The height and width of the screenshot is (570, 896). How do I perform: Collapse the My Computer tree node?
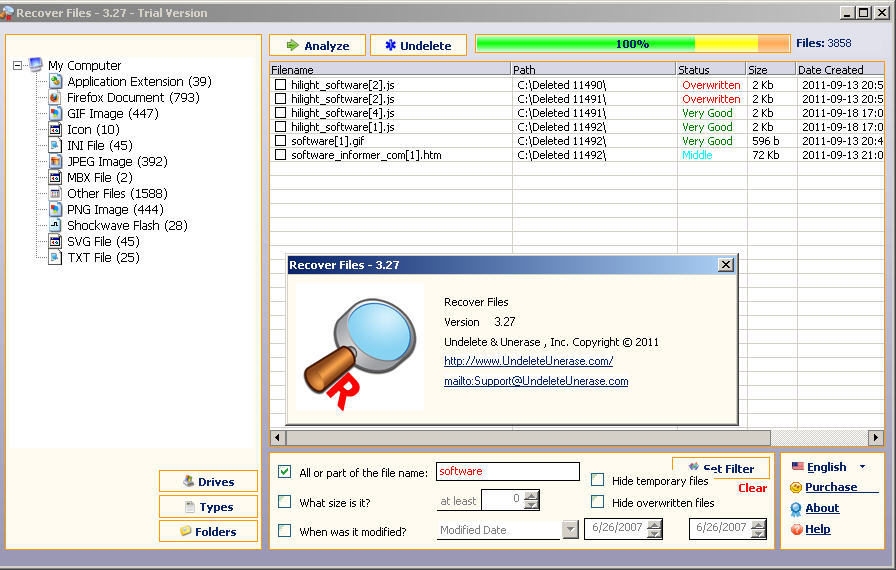click(x=17, y=66)
